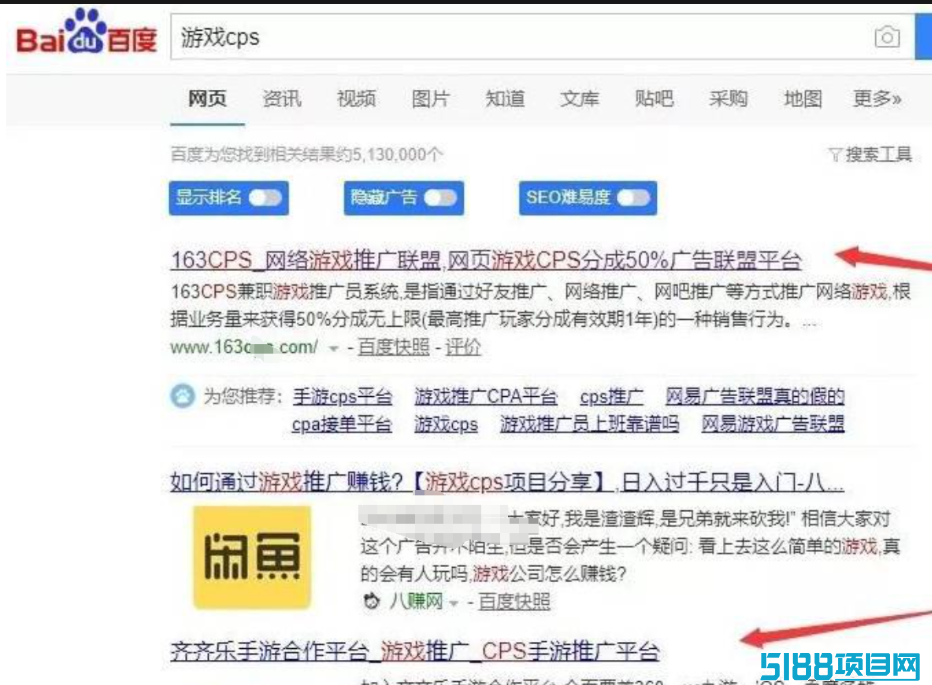Open the 采购 tab
932x685 pixels.
click(x=728, y=98)
